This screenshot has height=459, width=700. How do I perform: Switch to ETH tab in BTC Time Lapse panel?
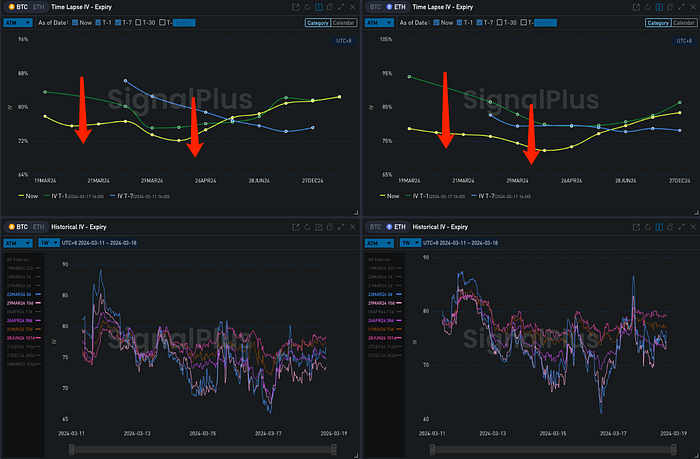point(38,7)
